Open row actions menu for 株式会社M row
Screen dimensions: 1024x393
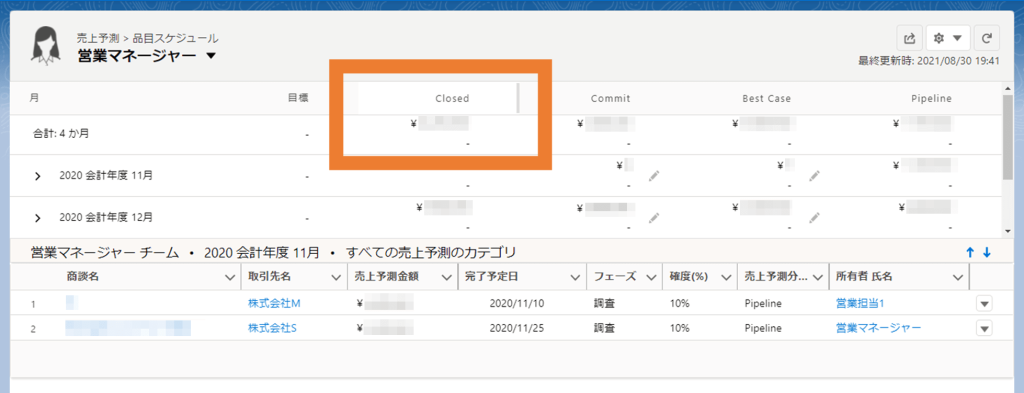coord(984,304)
